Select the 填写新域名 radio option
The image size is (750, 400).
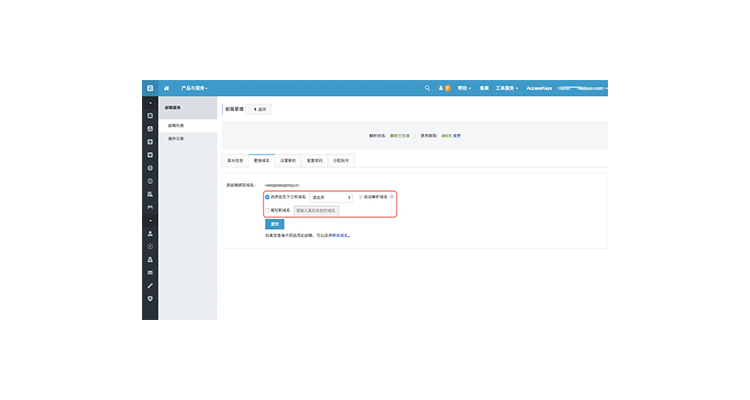[267, 211]
